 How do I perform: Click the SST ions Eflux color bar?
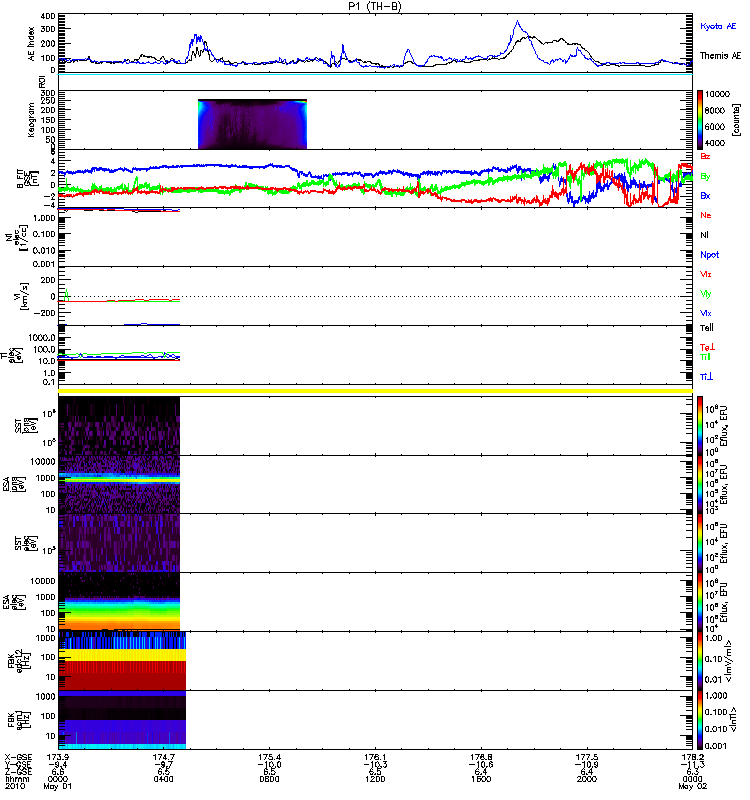coord(701,426)
